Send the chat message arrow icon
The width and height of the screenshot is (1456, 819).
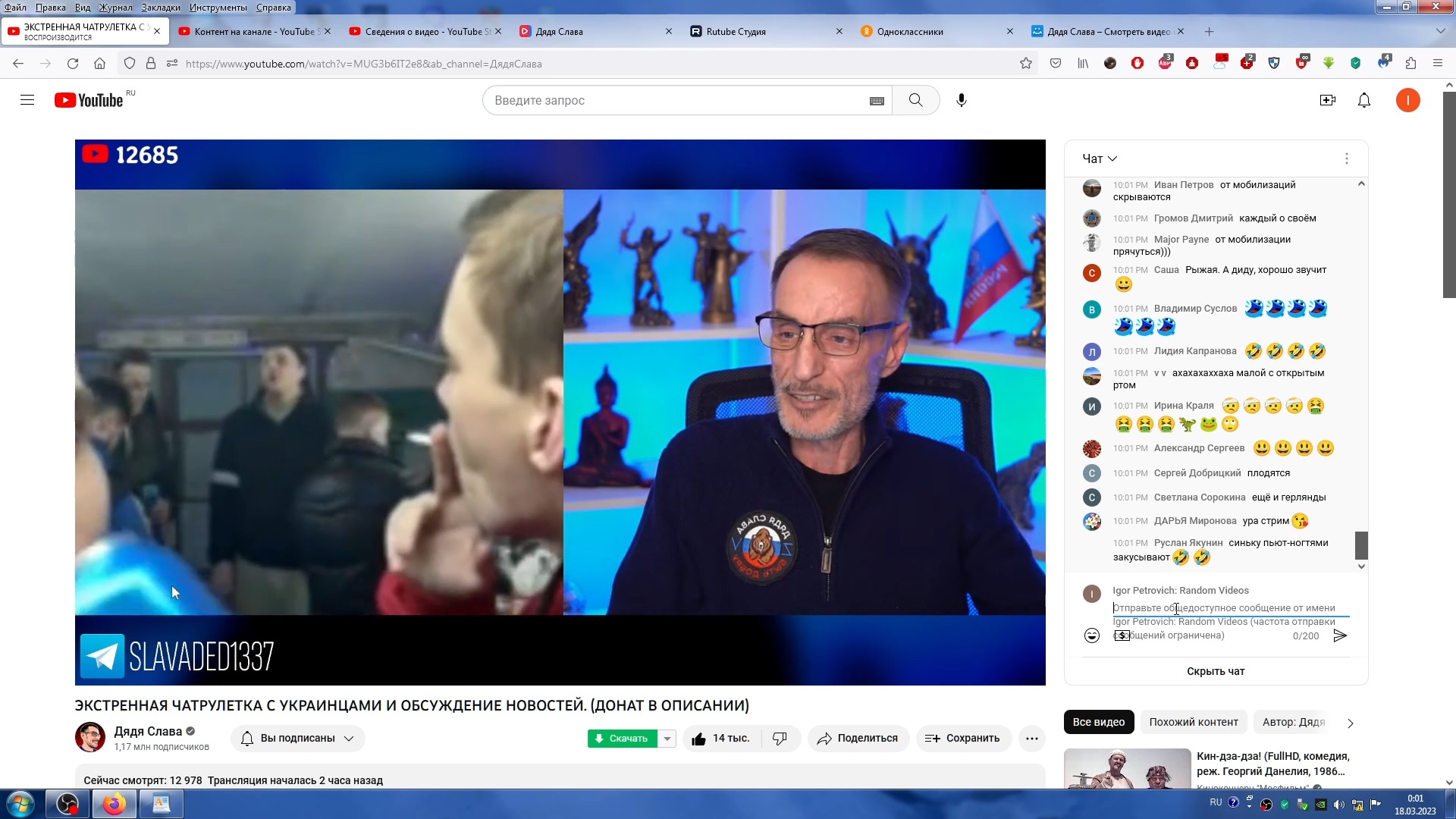point(1340,635)
